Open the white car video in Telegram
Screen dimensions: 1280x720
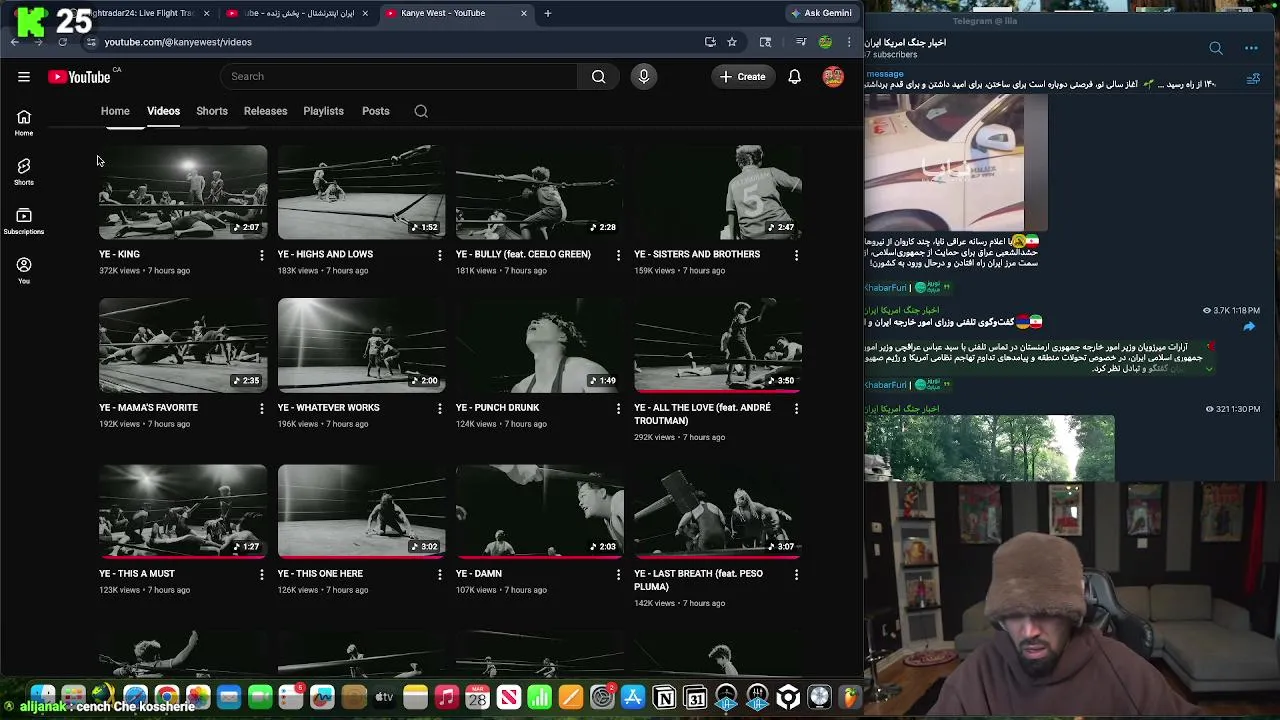[x=955, y=163]
